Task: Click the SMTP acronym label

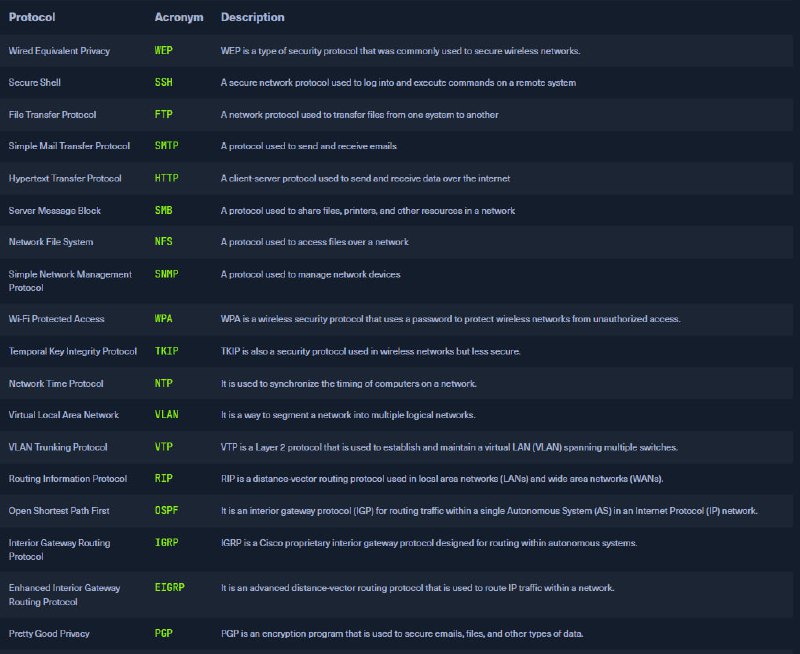Action: [166, 145]
